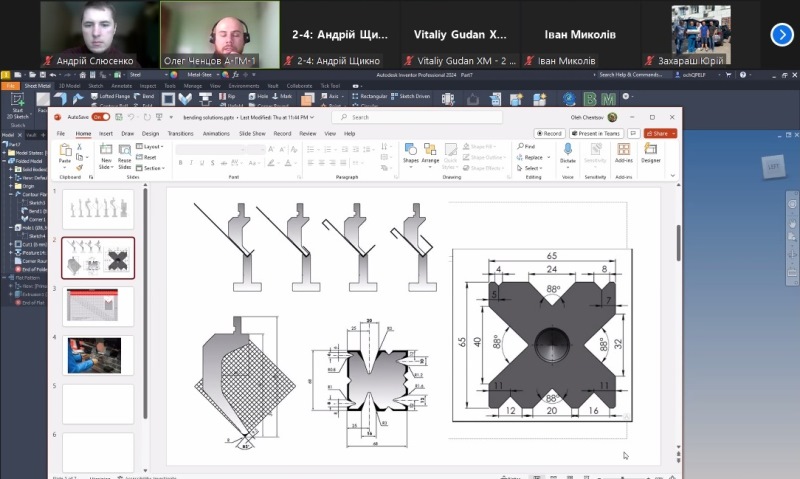Click the PowerPoint Search box
This screenshot has width=800, height=479.
(417, 117)
